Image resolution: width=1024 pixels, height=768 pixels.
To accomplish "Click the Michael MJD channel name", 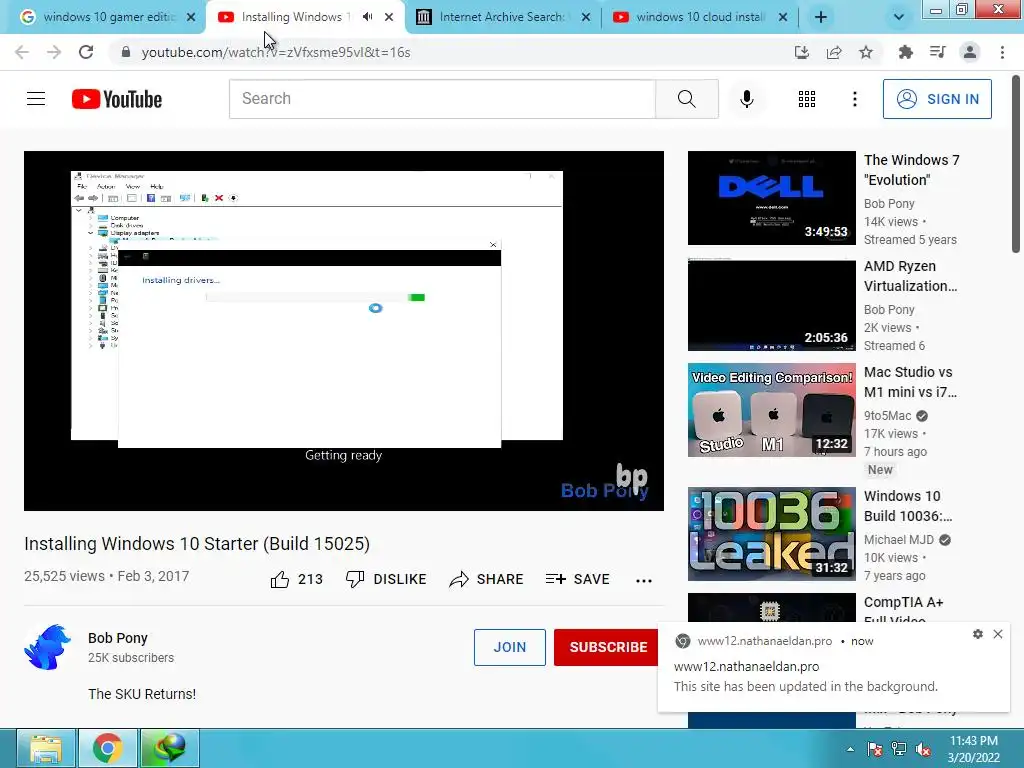I will coord(899,539).
